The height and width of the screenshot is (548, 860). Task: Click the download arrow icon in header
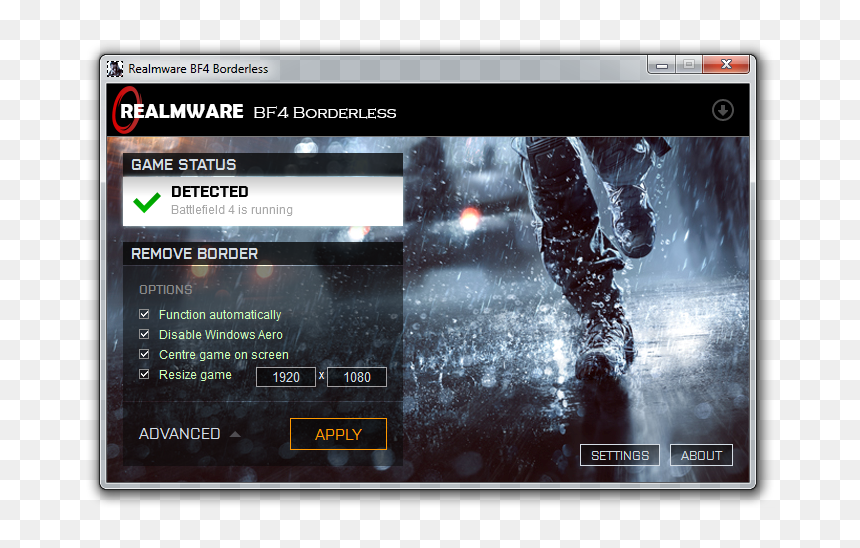722,110
